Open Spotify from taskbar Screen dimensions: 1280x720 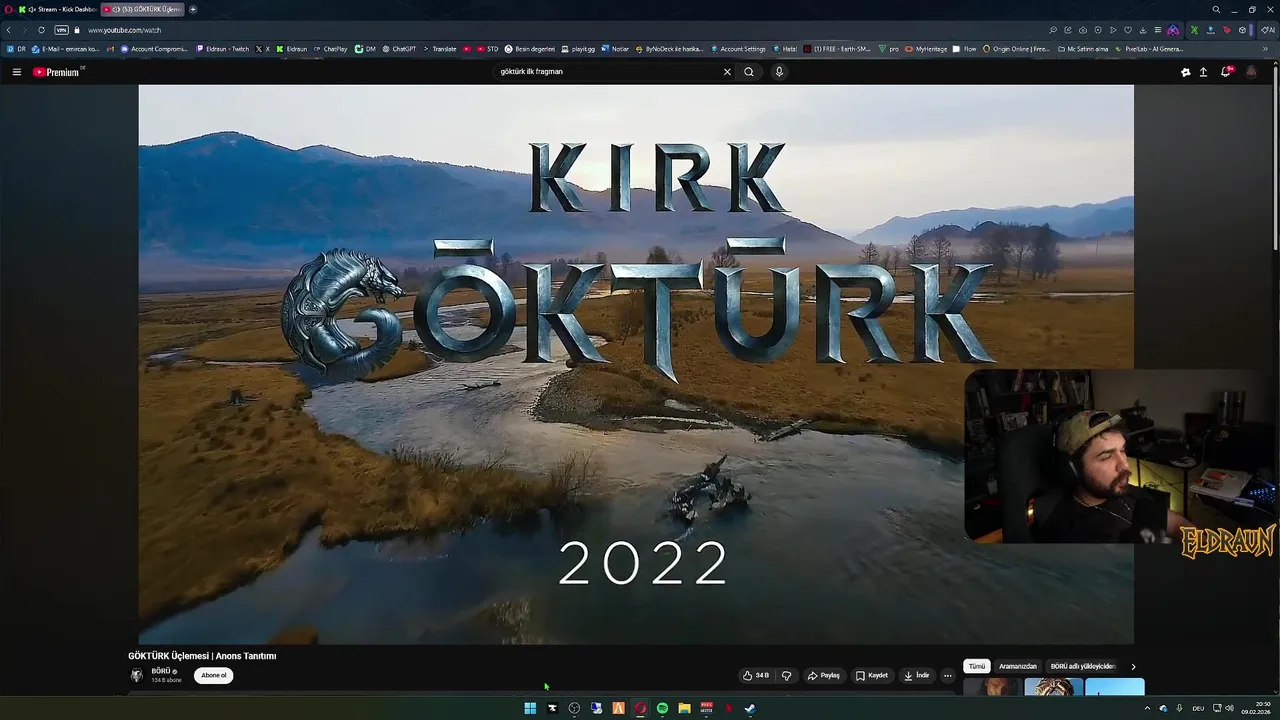(x=662, y=708)
